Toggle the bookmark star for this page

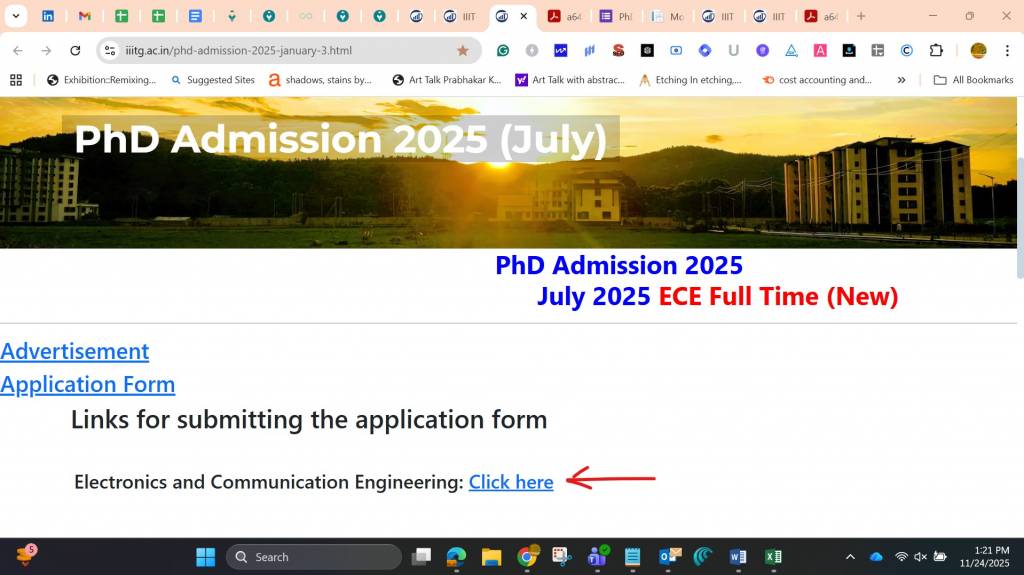pyautogui.click(x=462, y=50)
